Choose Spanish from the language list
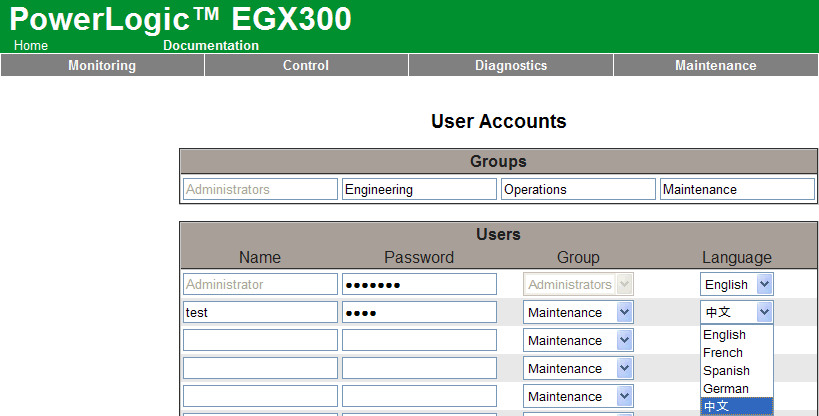 click(736, 371)
